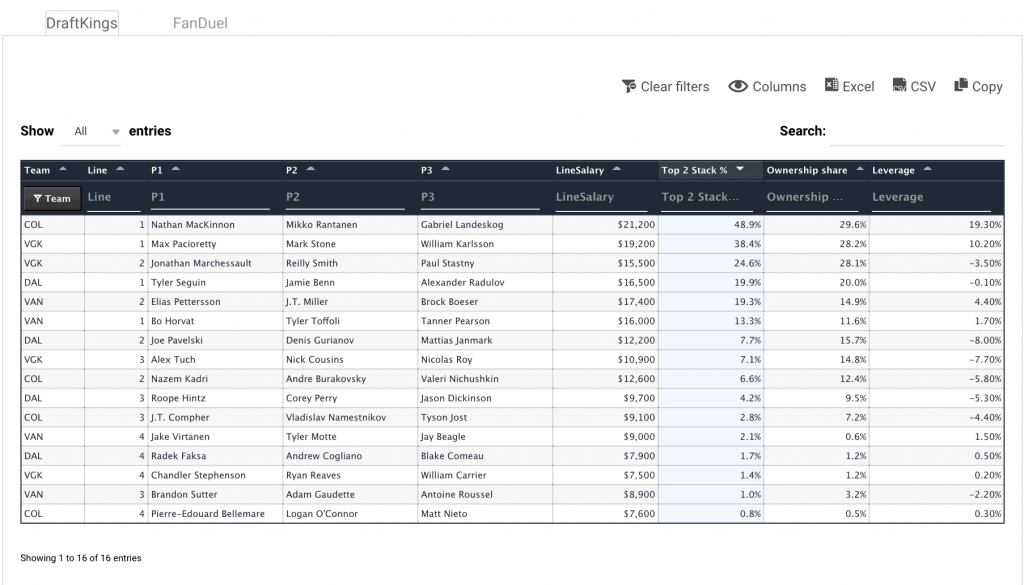
Task: Select the Joe Pavelski cell
Action: pyautogui.click(x=215, y=340)
